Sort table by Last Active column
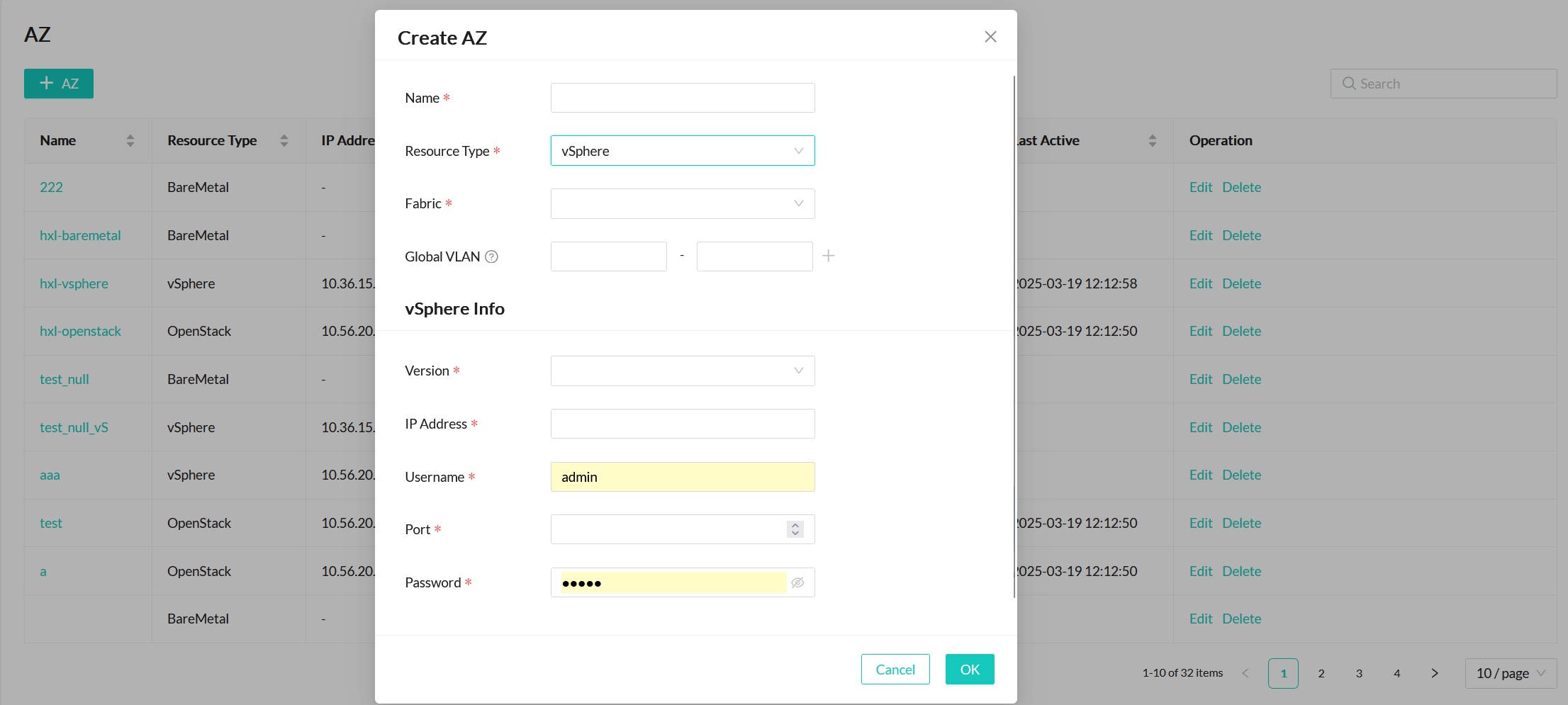1568x705 pixels. [x=1152, y=140]
